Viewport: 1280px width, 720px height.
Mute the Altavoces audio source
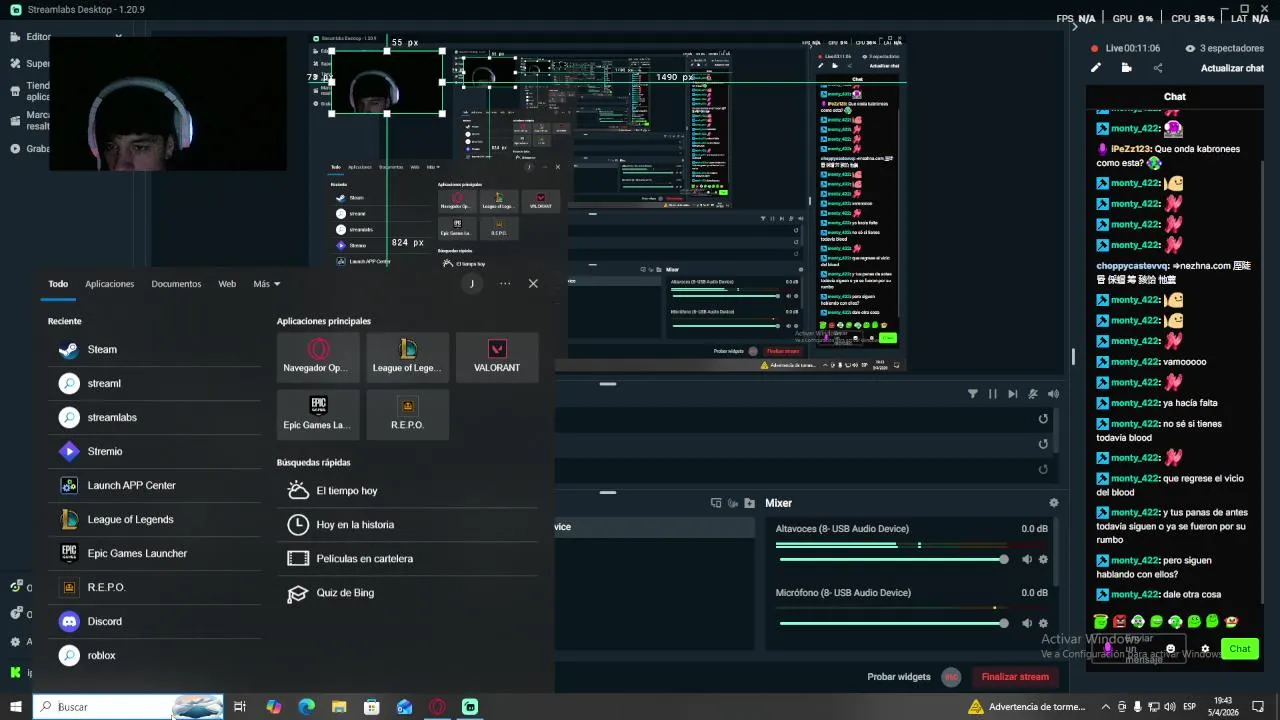pyautogui.click(x=1026, y=560)
